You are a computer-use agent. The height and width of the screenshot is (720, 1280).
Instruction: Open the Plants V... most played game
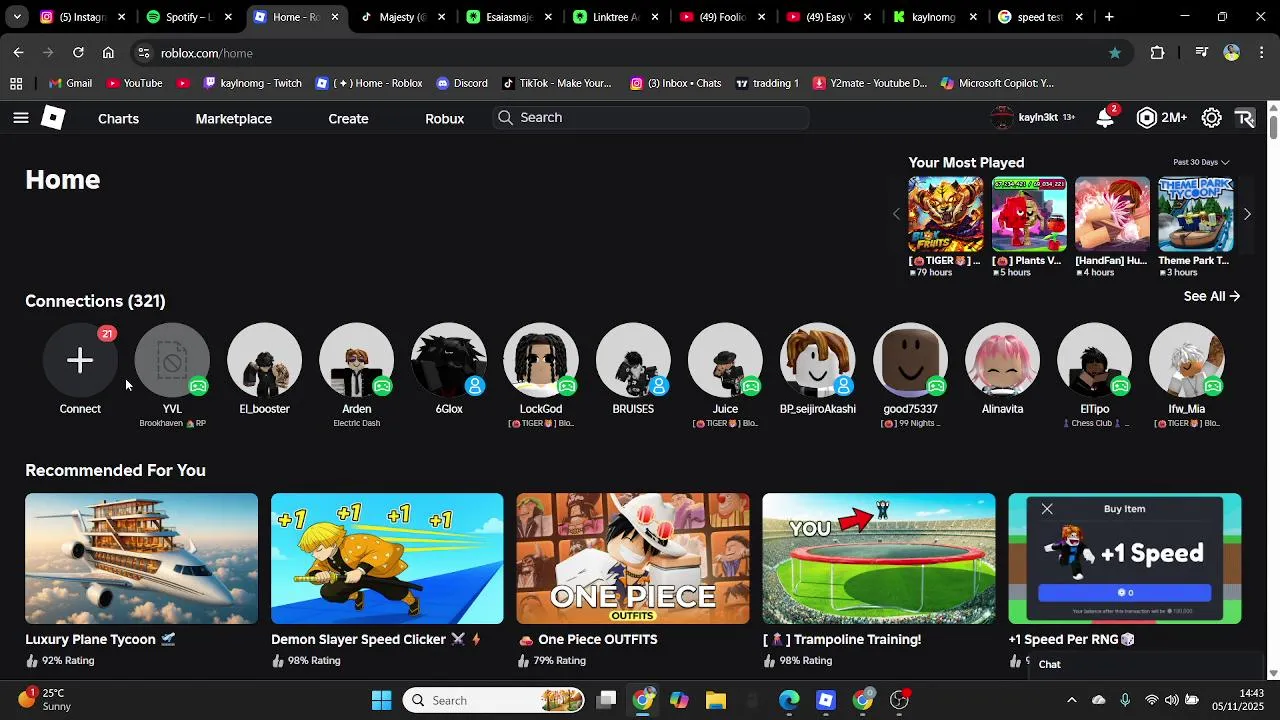(x=1029, y=215)
